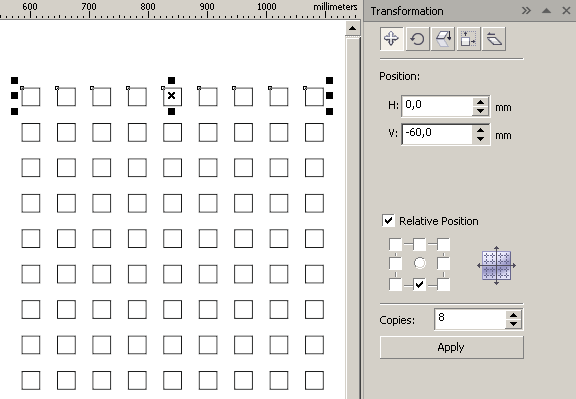Viewport: 576px width, 399px height.
Task: Select the Position transformation icon
Action: click(391, 39)
